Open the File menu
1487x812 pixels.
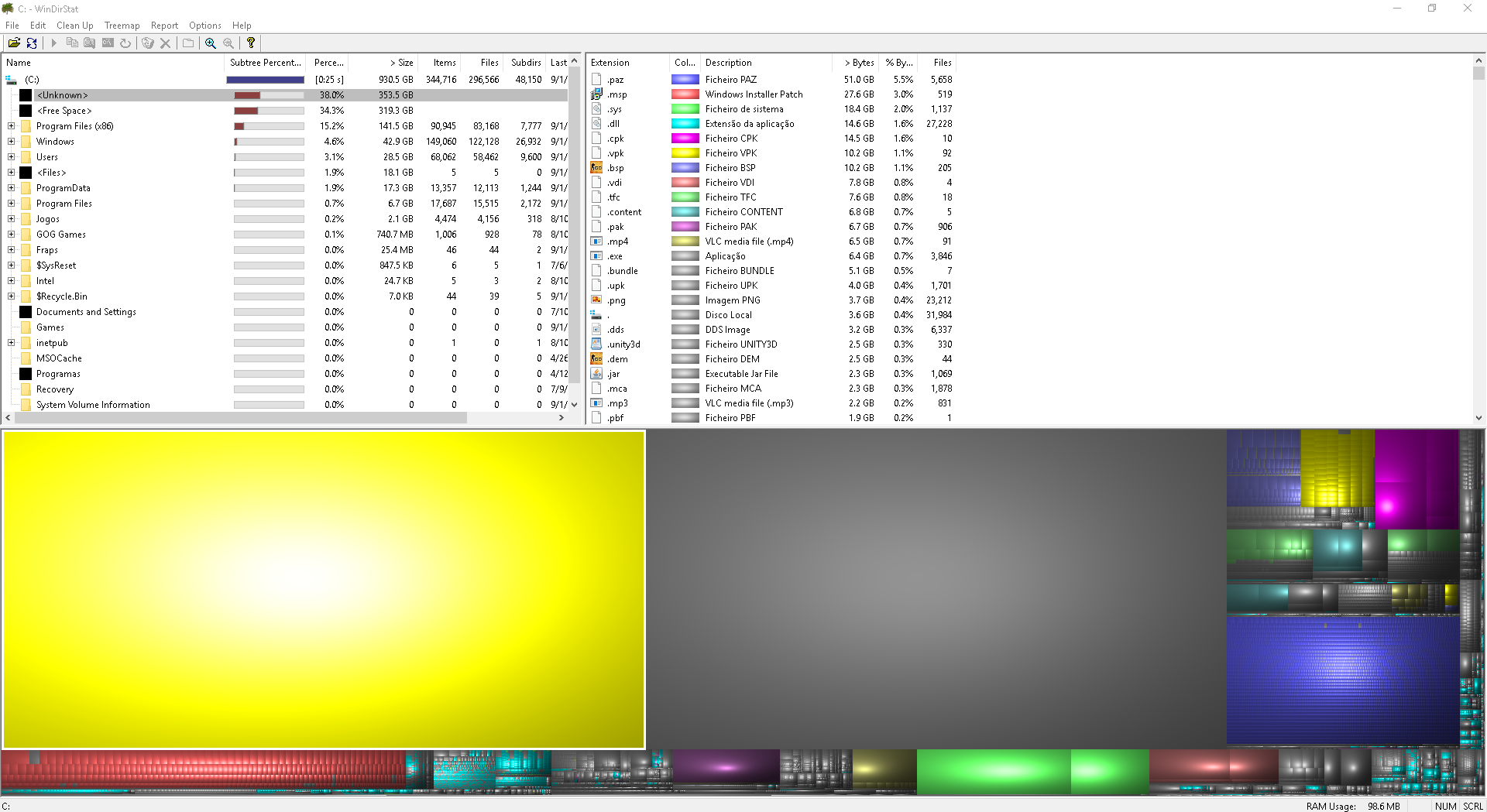coord(12,26)
